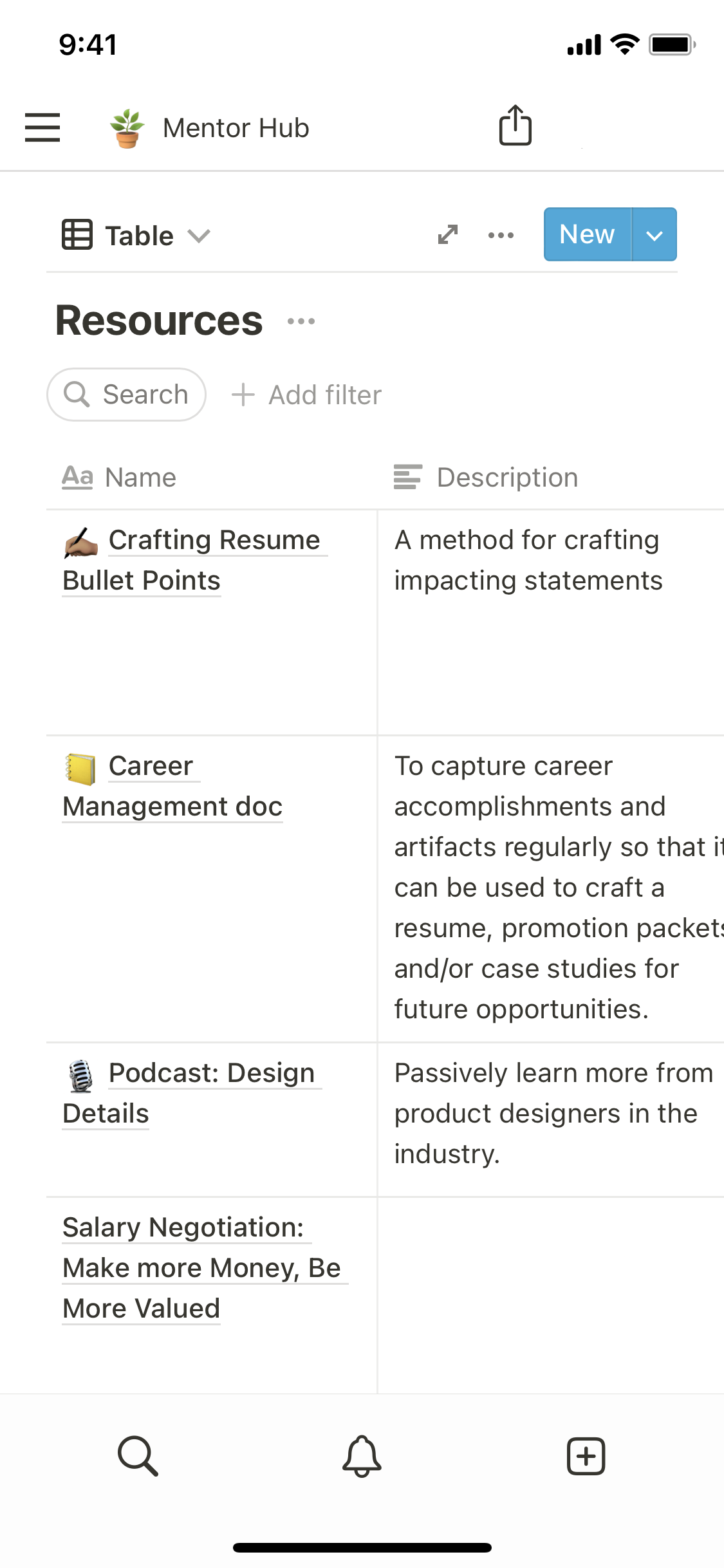The width and height of the screenshot is (724, 1568).
Task: Tap the Mentor Hub plant icon
Action: click(127, 128)
